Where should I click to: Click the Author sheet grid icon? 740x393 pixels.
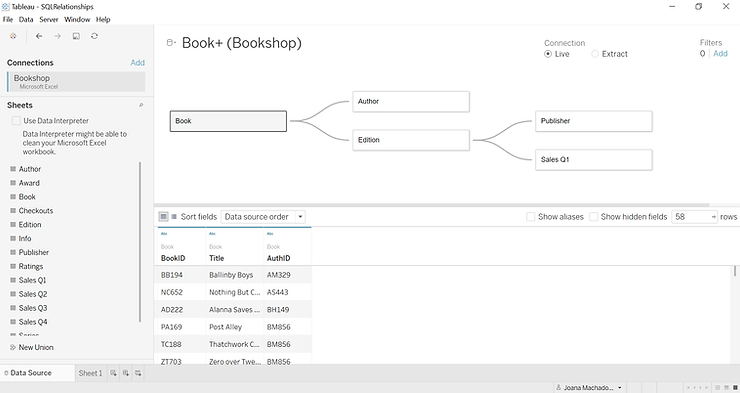[13, 169]
